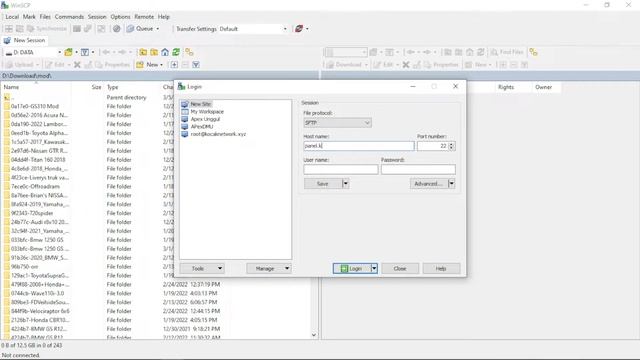Viewport: 640px width, 360px height.
Task: Click remote Find Files icon
Action: (x=494, y=52)
